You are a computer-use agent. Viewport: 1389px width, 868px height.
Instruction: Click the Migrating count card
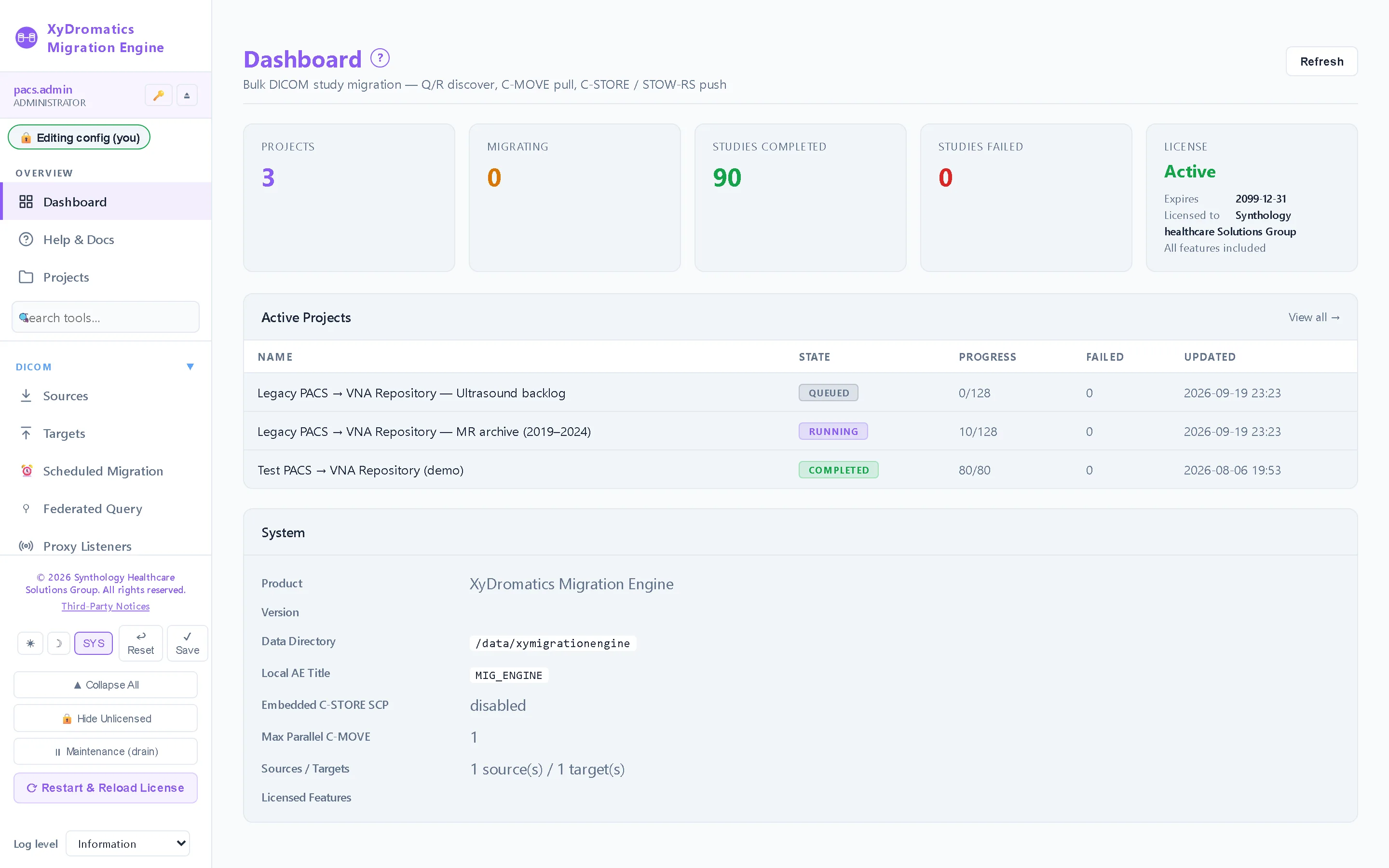pyautogui.click(x=574, y=198)
